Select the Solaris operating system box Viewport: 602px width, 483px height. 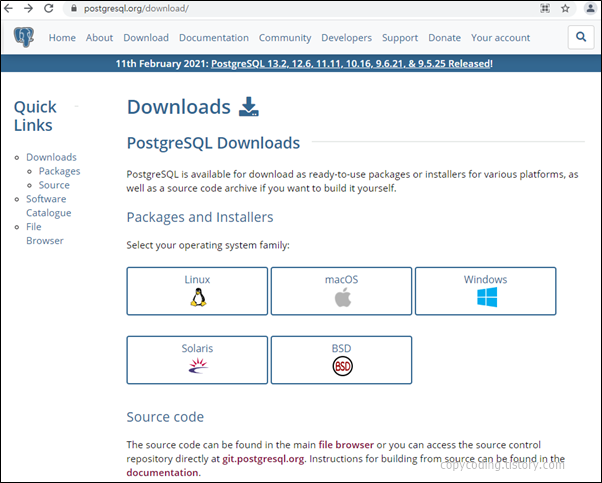(x=197, y=360)
